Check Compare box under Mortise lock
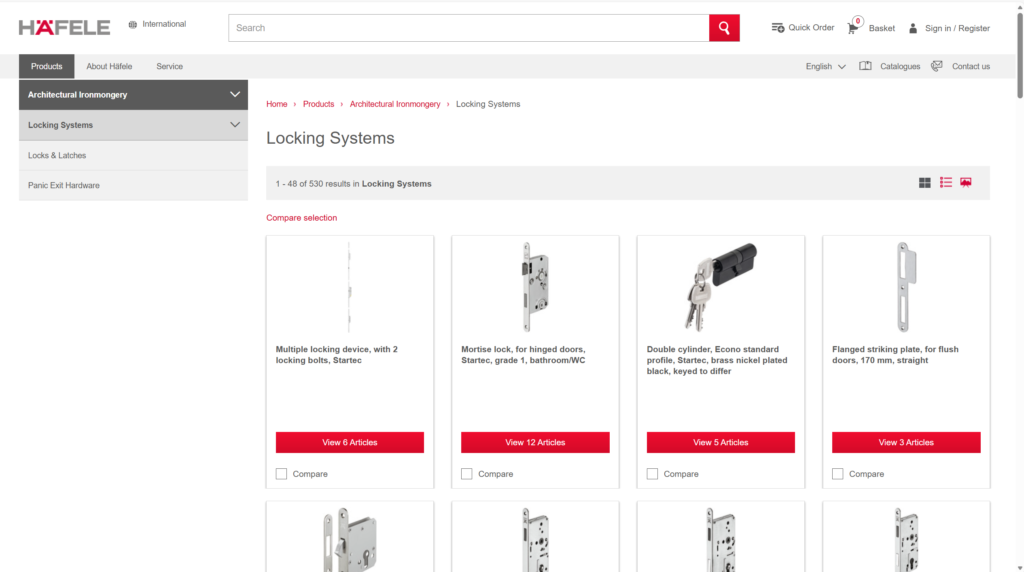 point(467,474)
